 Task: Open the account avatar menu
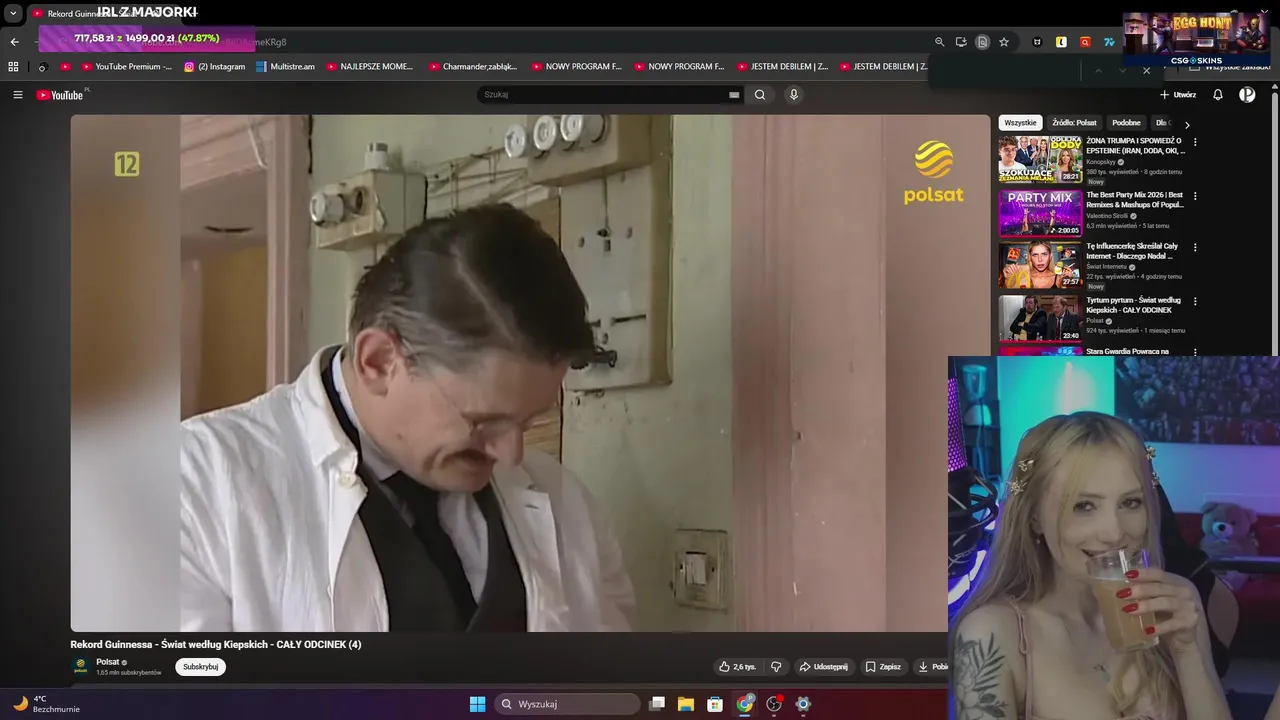(1247, 95)
